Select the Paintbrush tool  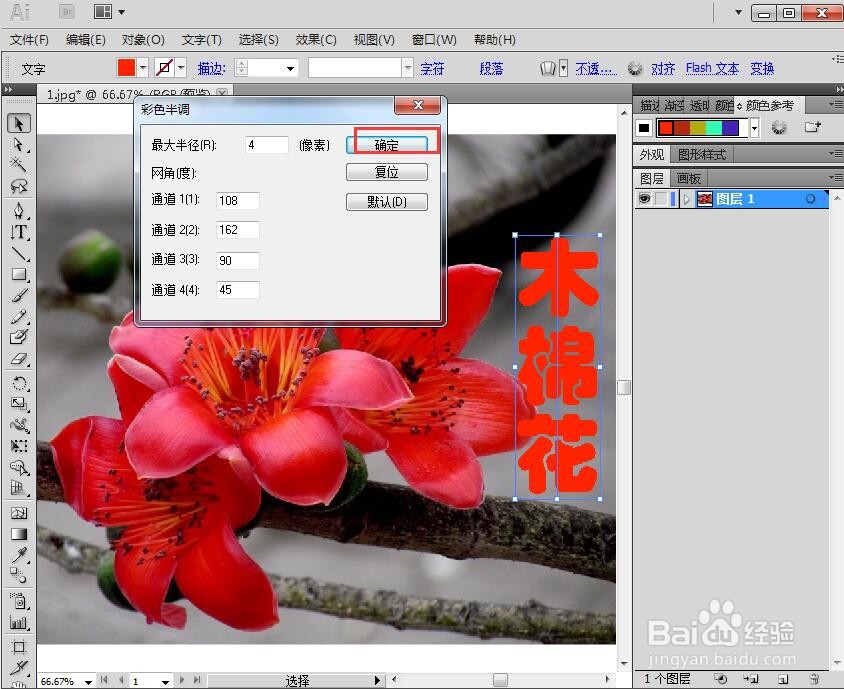pos(19,296)
